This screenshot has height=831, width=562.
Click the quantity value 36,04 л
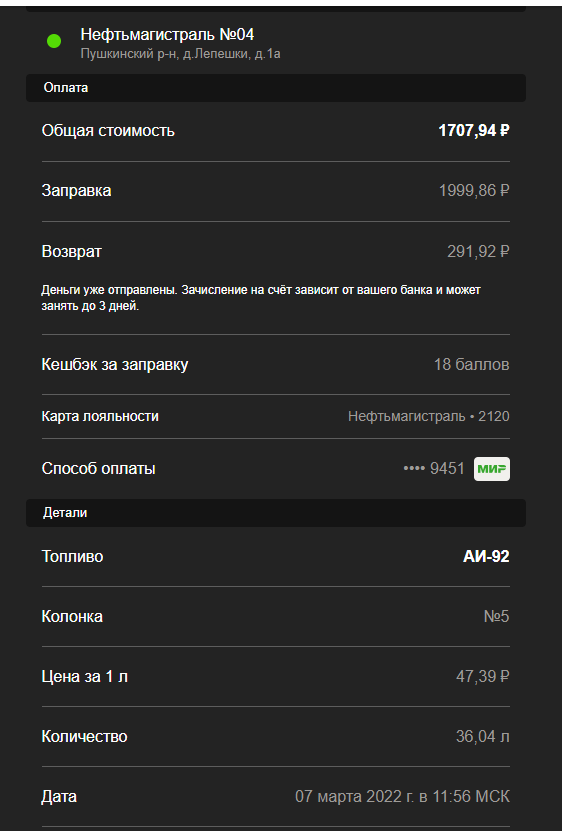(482, 736)
